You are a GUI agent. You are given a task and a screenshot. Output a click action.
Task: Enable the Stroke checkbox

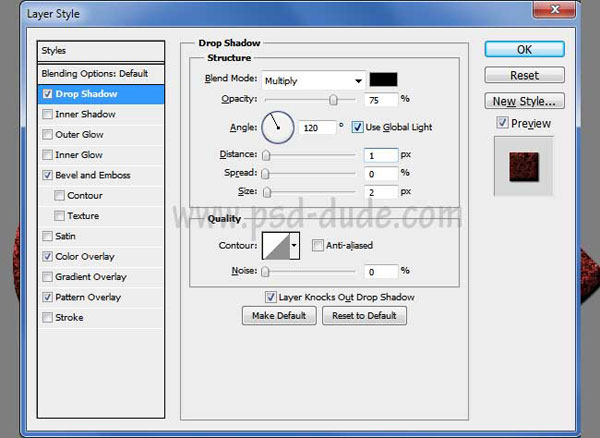[47, 317]
